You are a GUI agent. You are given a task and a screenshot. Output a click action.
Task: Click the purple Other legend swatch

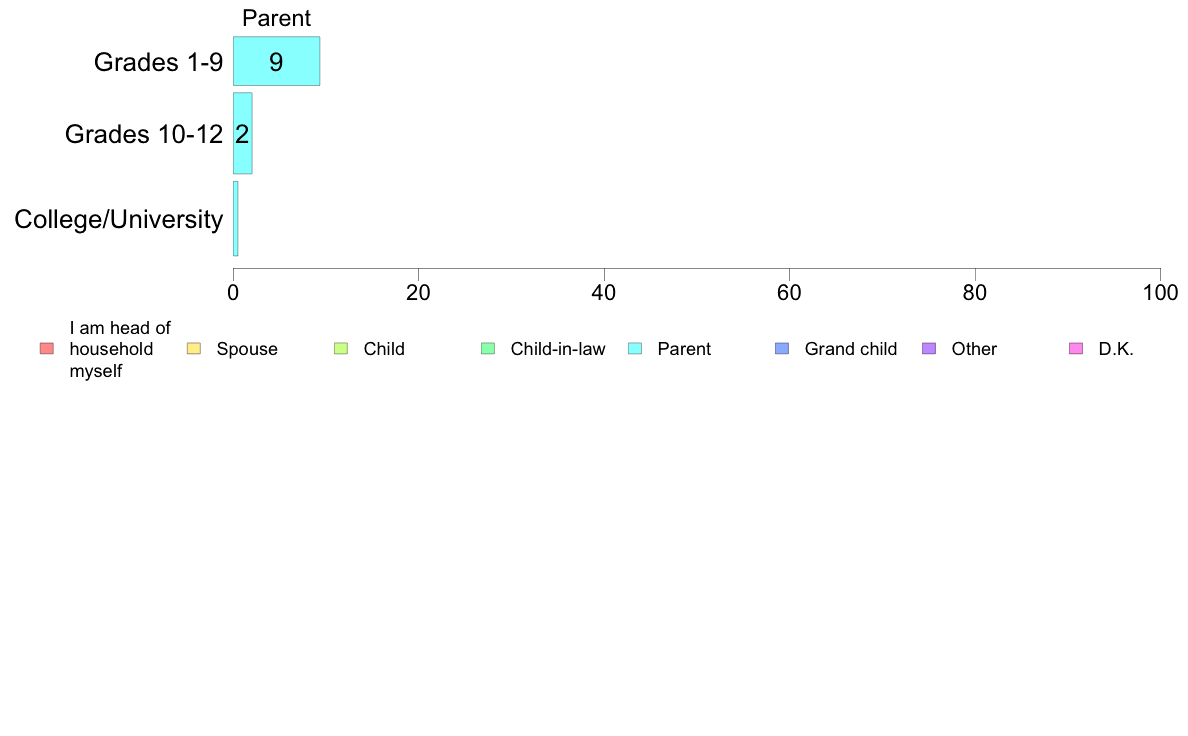929,348
